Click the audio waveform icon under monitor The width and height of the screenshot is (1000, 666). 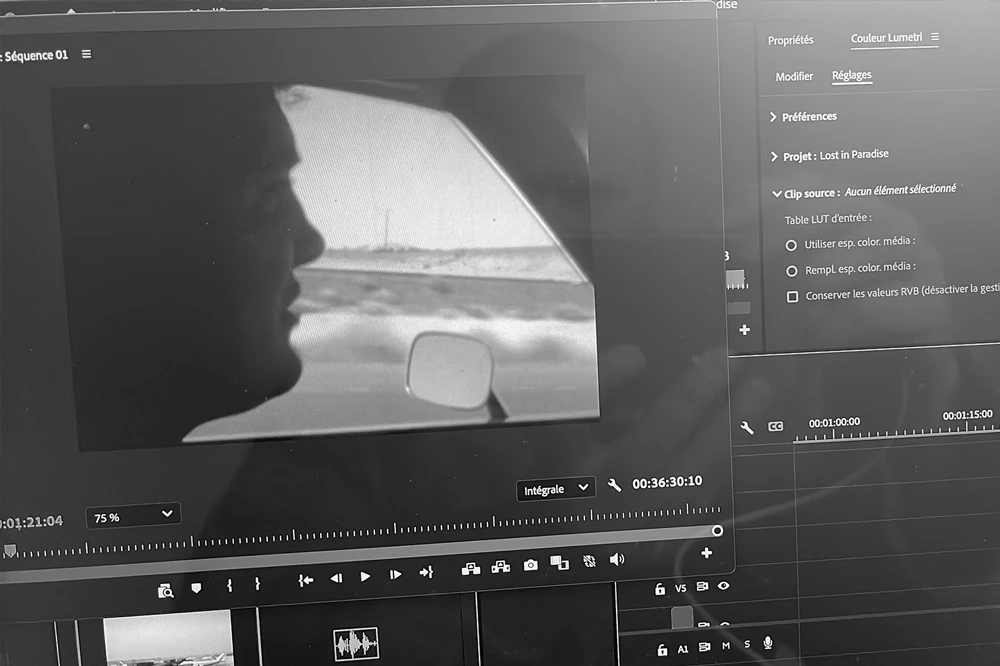click(356, 644)
